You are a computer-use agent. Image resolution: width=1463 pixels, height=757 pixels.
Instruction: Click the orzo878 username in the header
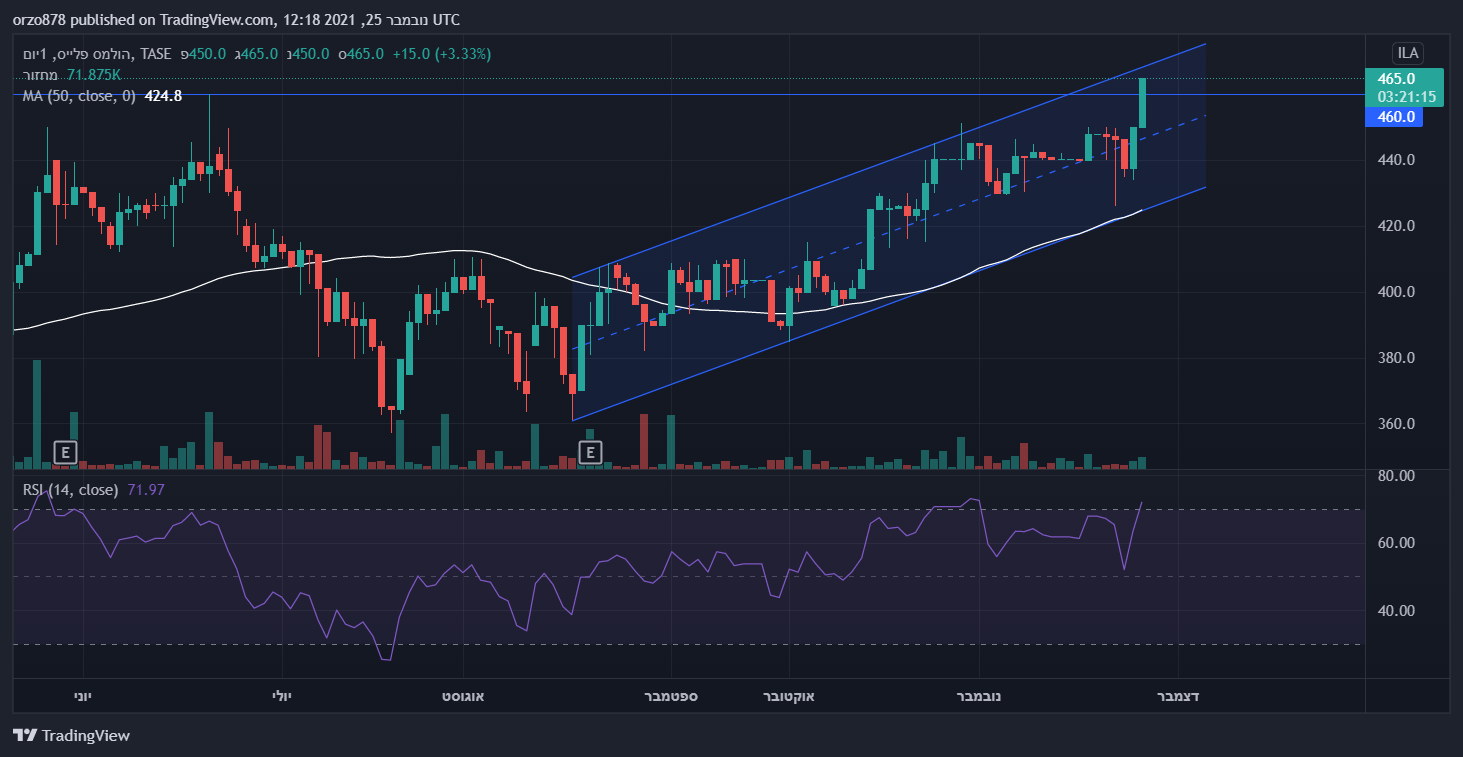tap(39, 19)
